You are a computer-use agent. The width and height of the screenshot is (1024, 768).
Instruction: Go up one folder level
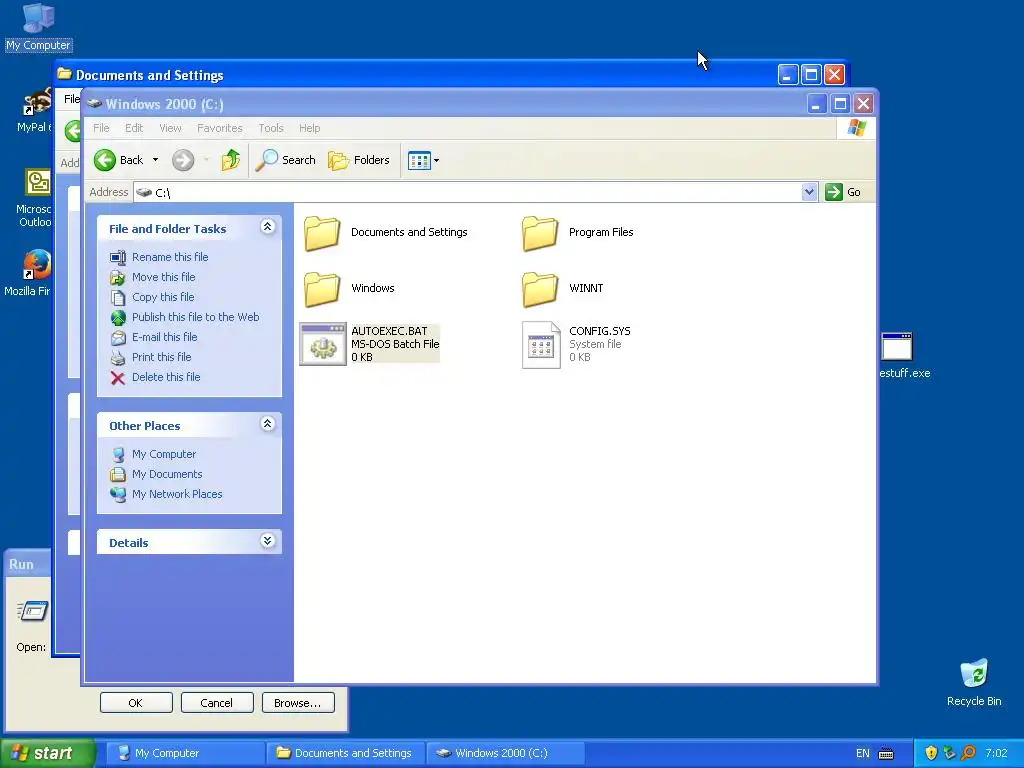[231, 160]
